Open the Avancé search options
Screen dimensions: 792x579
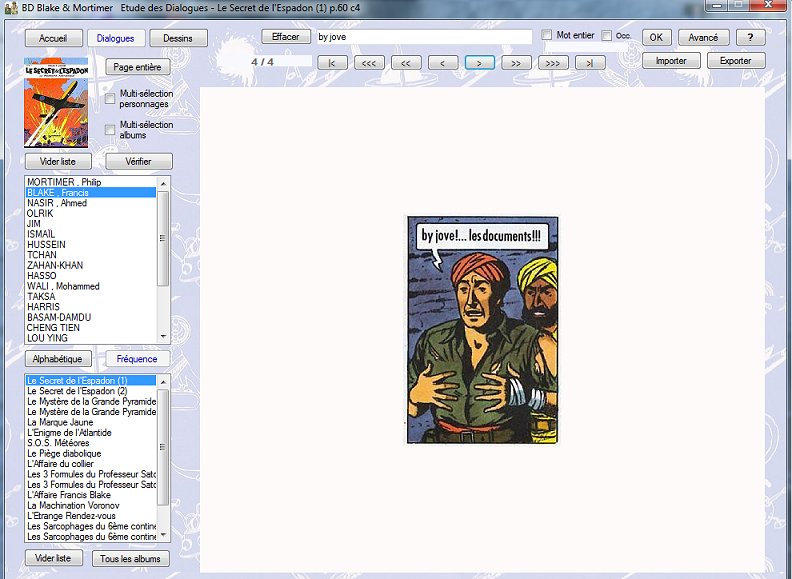(703, 37)
